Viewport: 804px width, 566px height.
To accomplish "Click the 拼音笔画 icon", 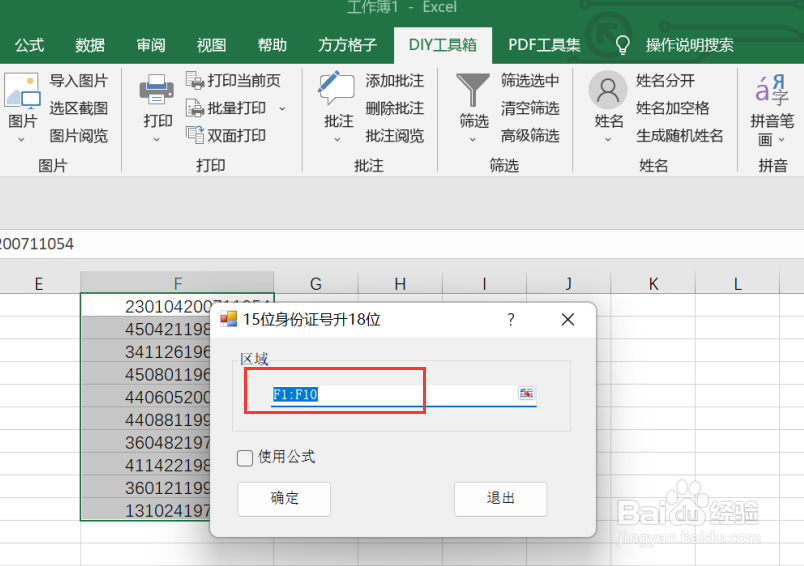I will (x=772, y=90).
